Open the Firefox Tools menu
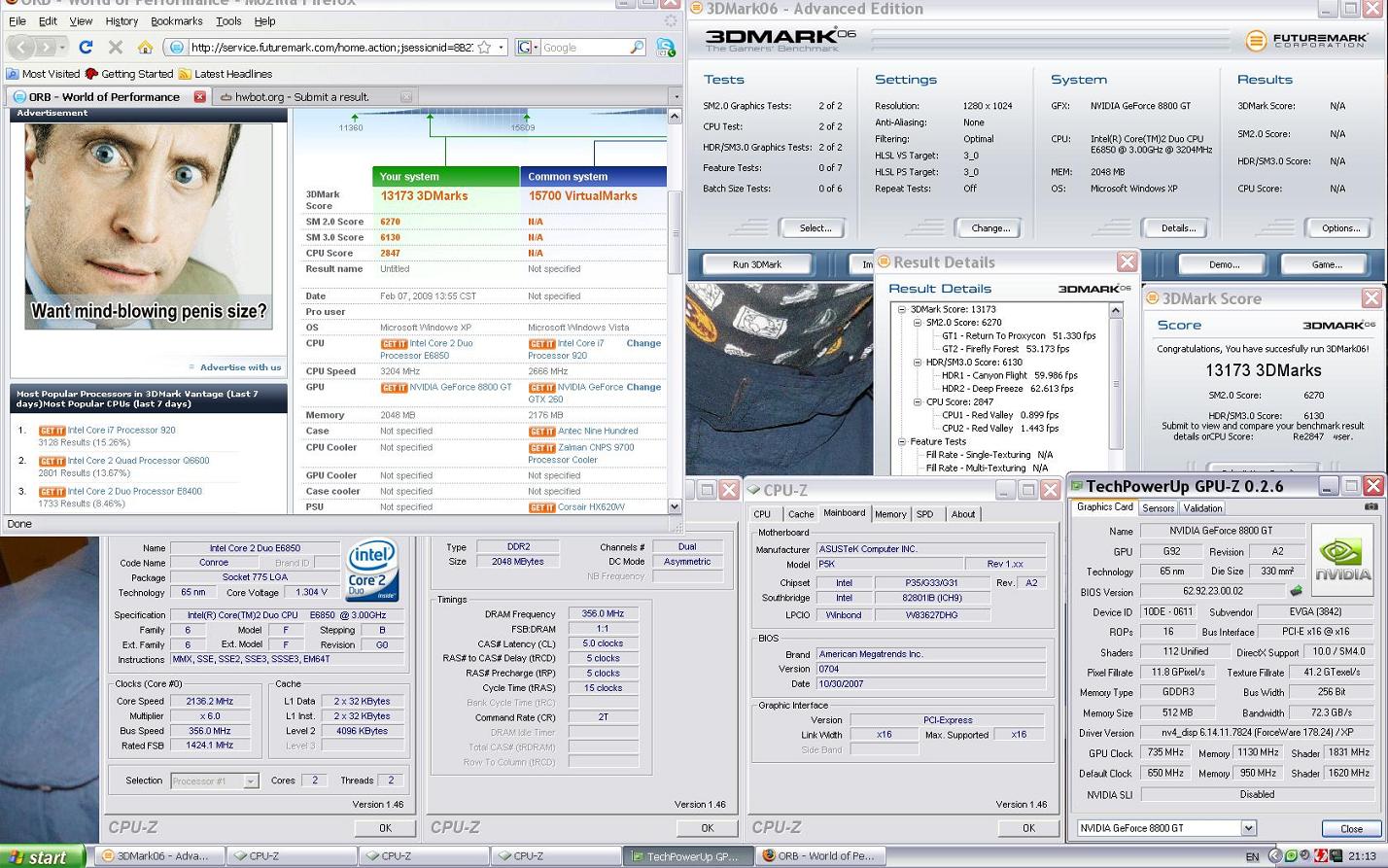The width and height of the screenshot is (1388, 868). pos(228,20)
